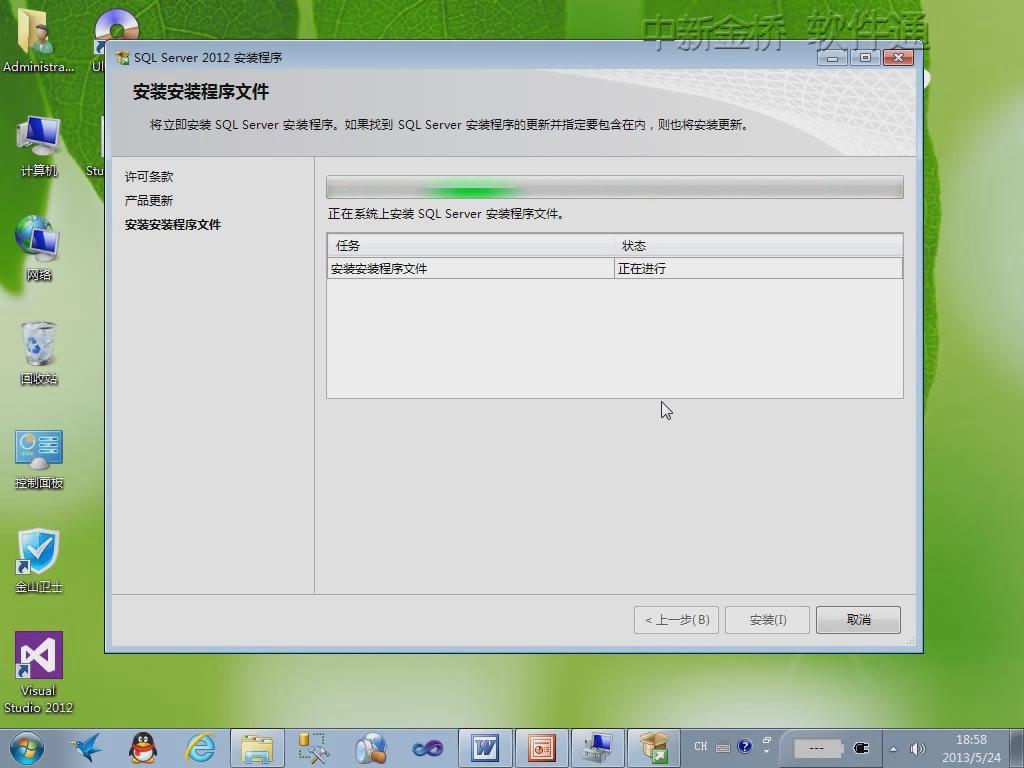Image resolution: width=1024 pixels, height=768 pixels.
Task: Show hidden tray icons arrow
Action: coord(893,749)
